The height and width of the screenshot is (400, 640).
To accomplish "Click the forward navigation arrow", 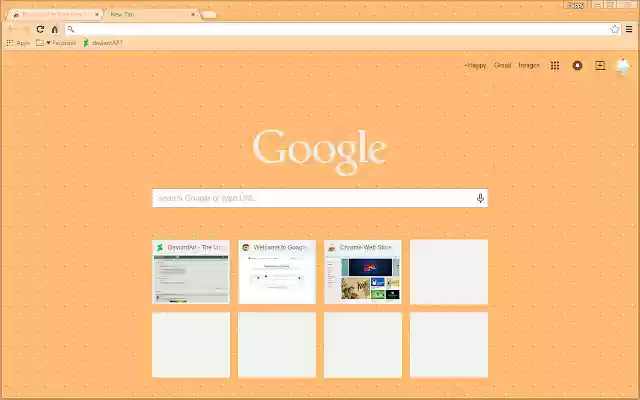I will point(27,29).
